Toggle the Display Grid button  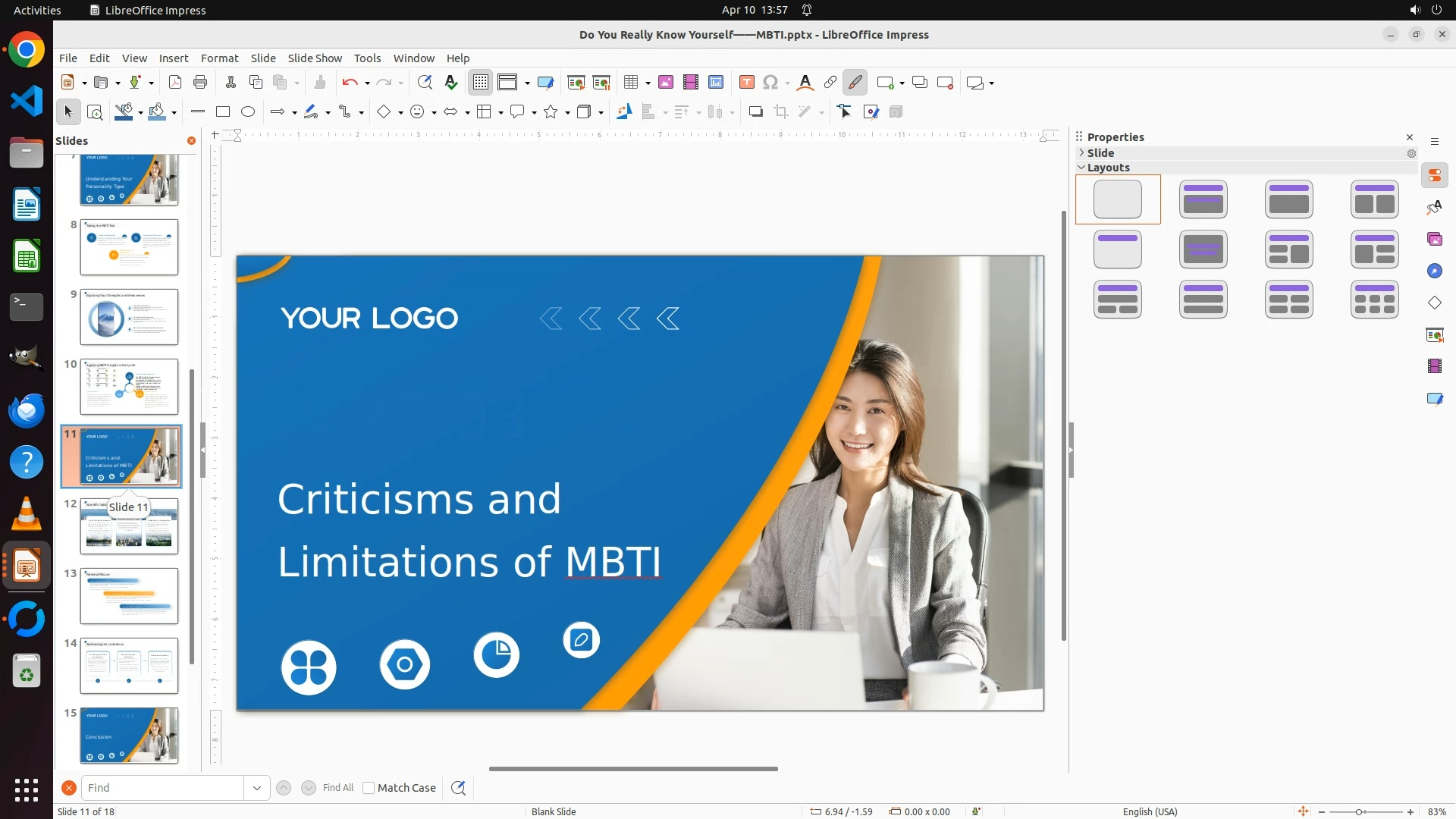click(x=481, y=83)
